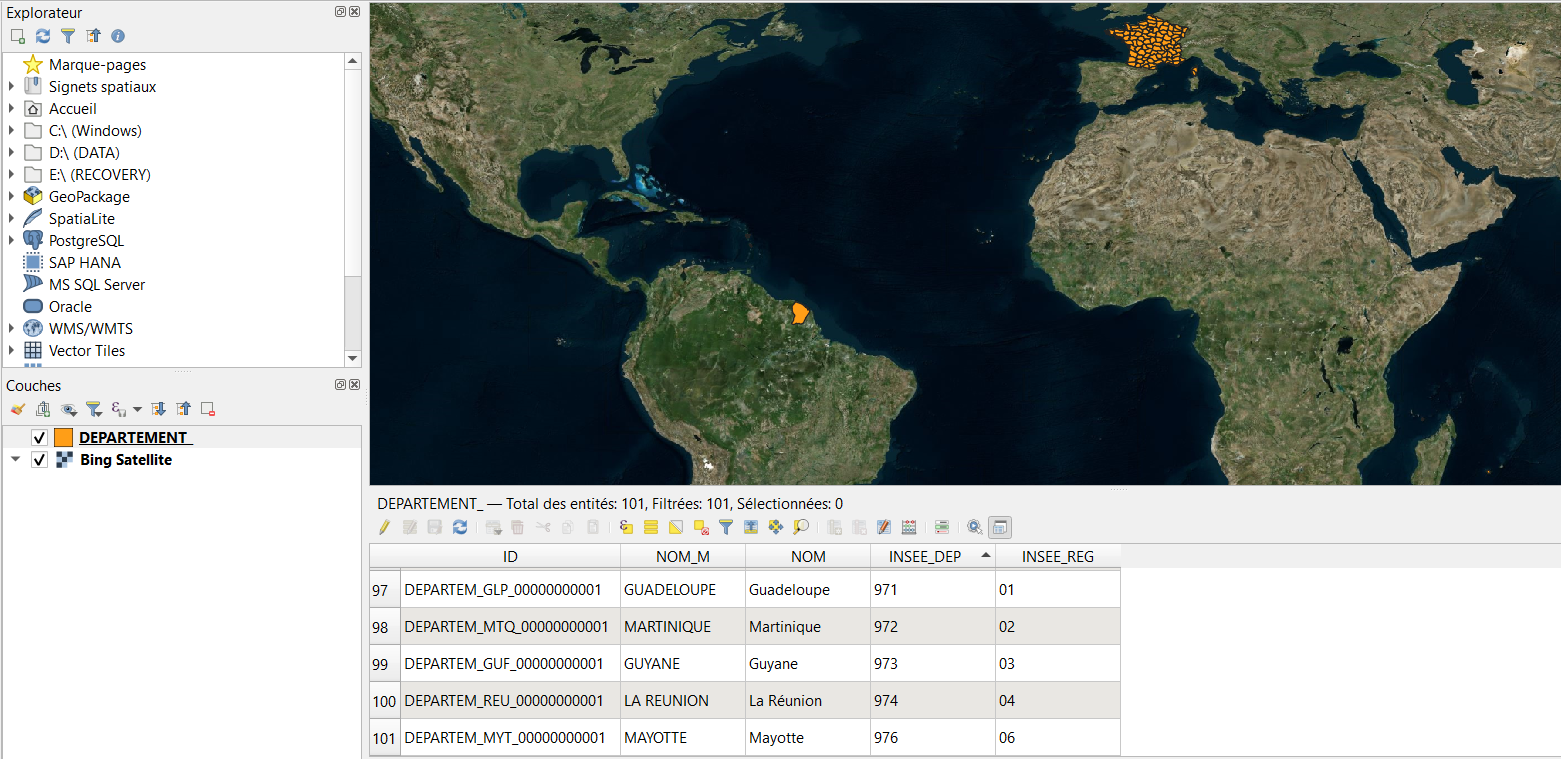
Task: Click the invert selection icon
Action: (x=676, y=527)
